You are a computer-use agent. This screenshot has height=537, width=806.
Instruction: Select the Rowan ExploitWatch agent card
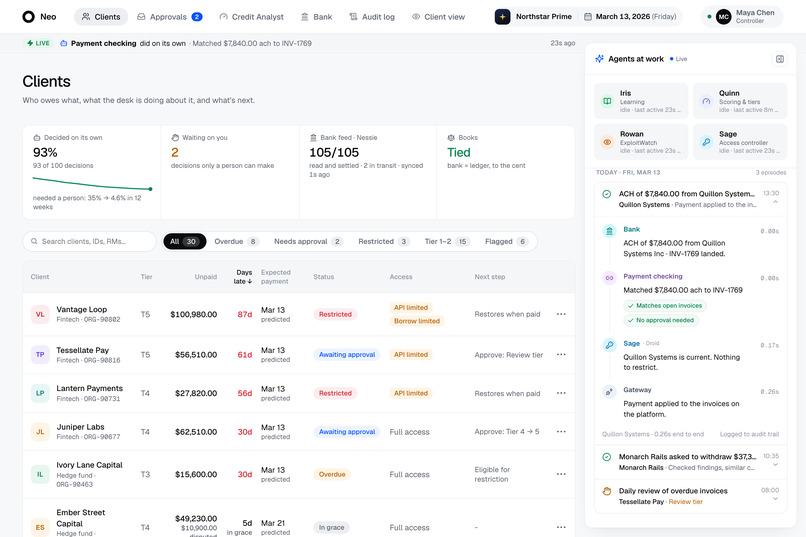coord(641,142)
